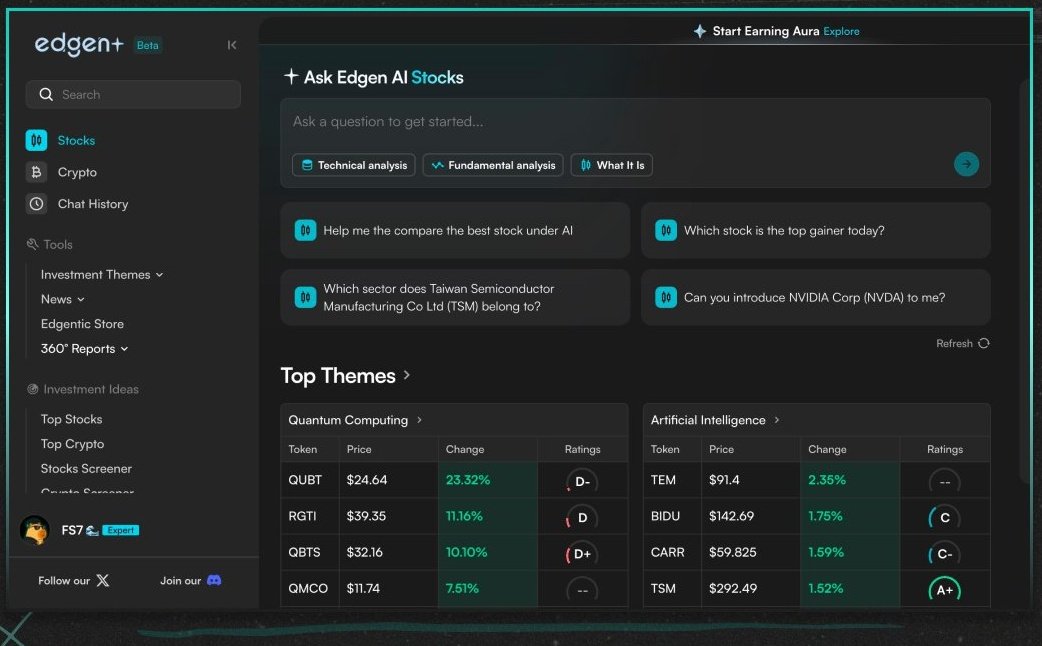Go to Top Crypto
The image size is (1042, 646).
coord(72,444)
